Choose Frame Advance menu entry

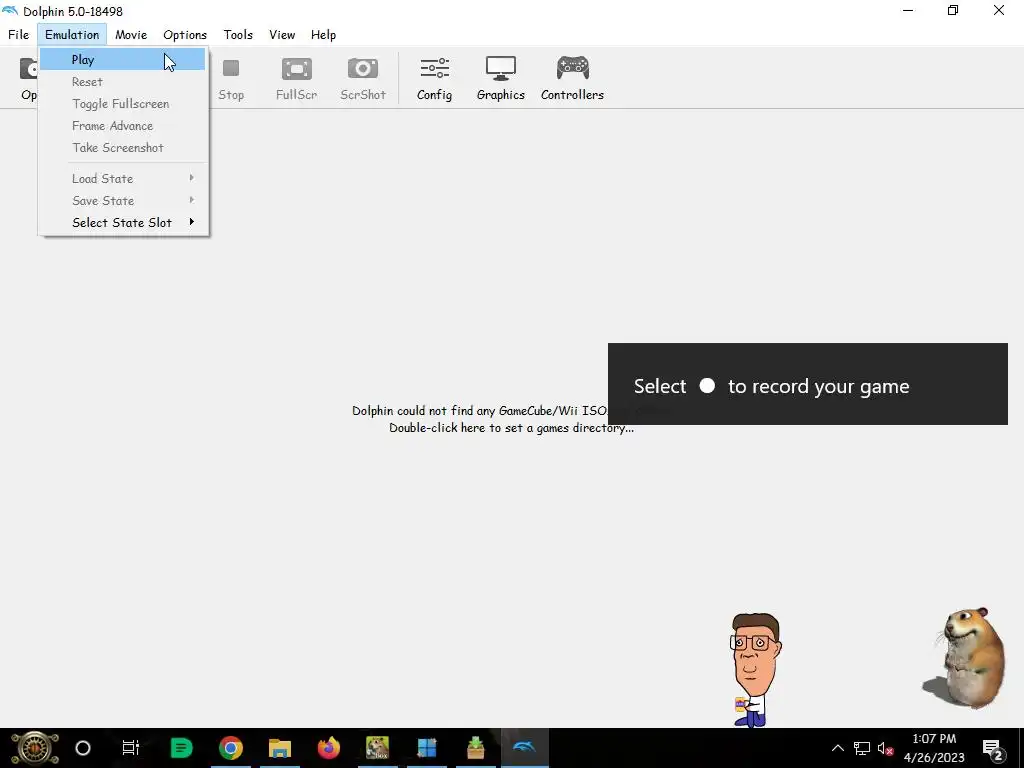click(122, 125)
